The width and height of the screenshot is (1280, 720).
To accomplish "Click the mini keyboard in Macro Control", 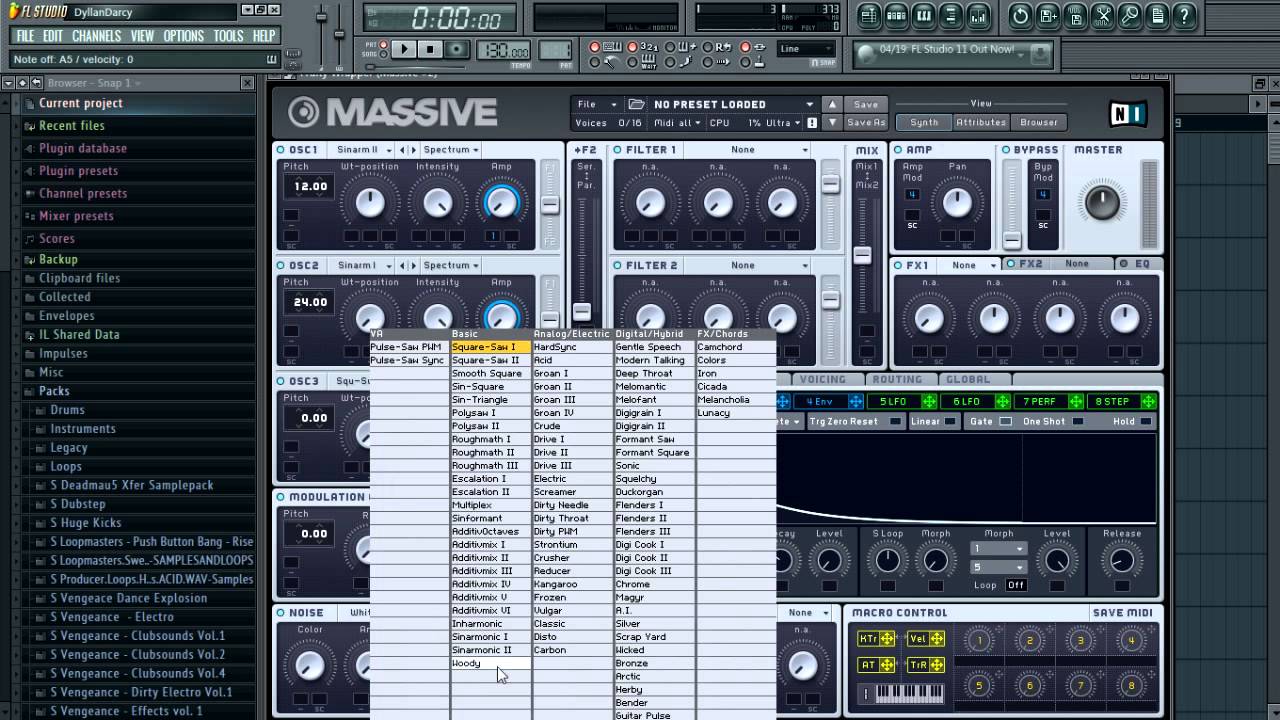I will click(908, 693).
